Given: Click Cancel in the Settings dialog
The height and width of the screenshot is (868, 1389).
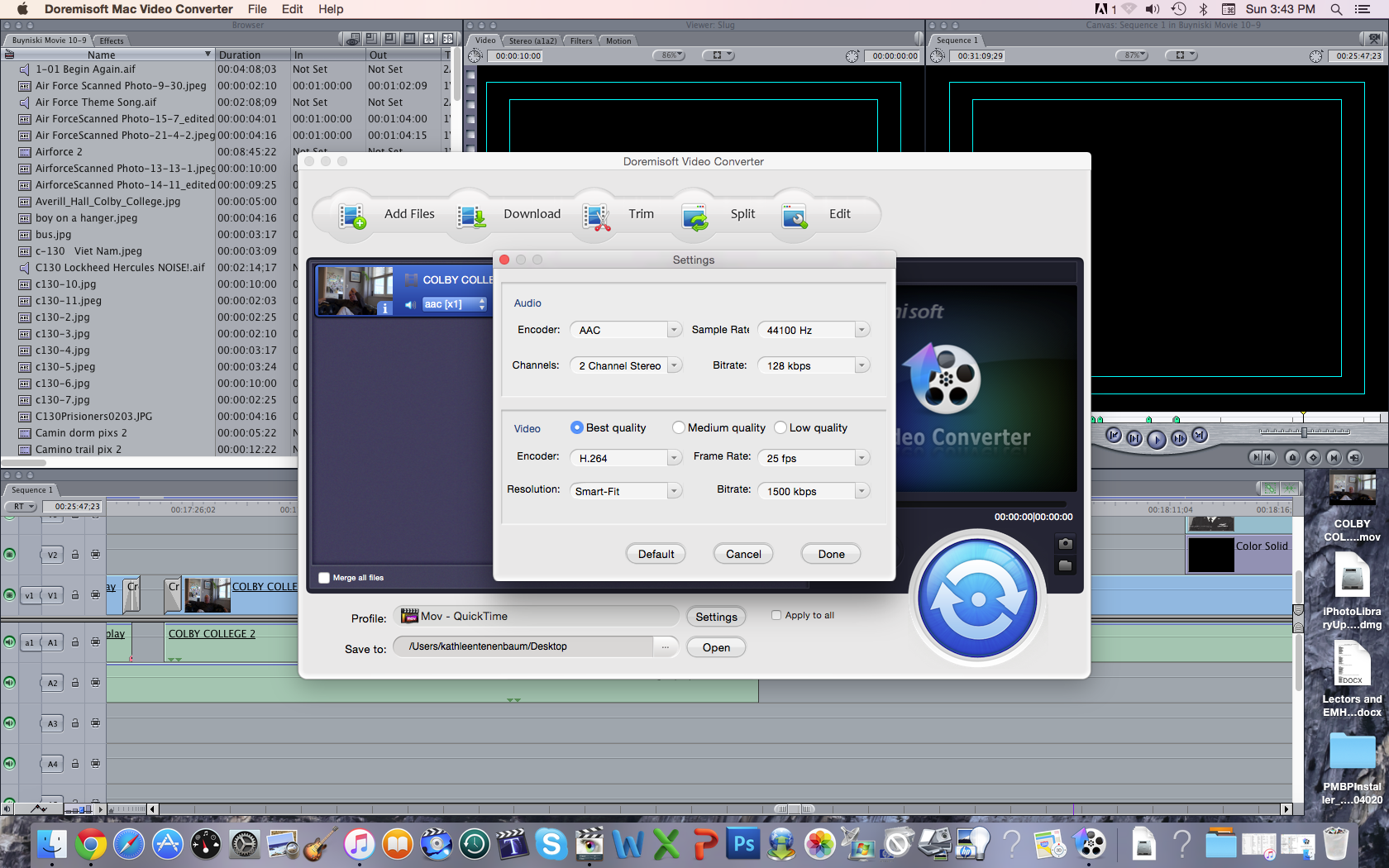Looking at the screenshot, I should click(x=743, y=554).
